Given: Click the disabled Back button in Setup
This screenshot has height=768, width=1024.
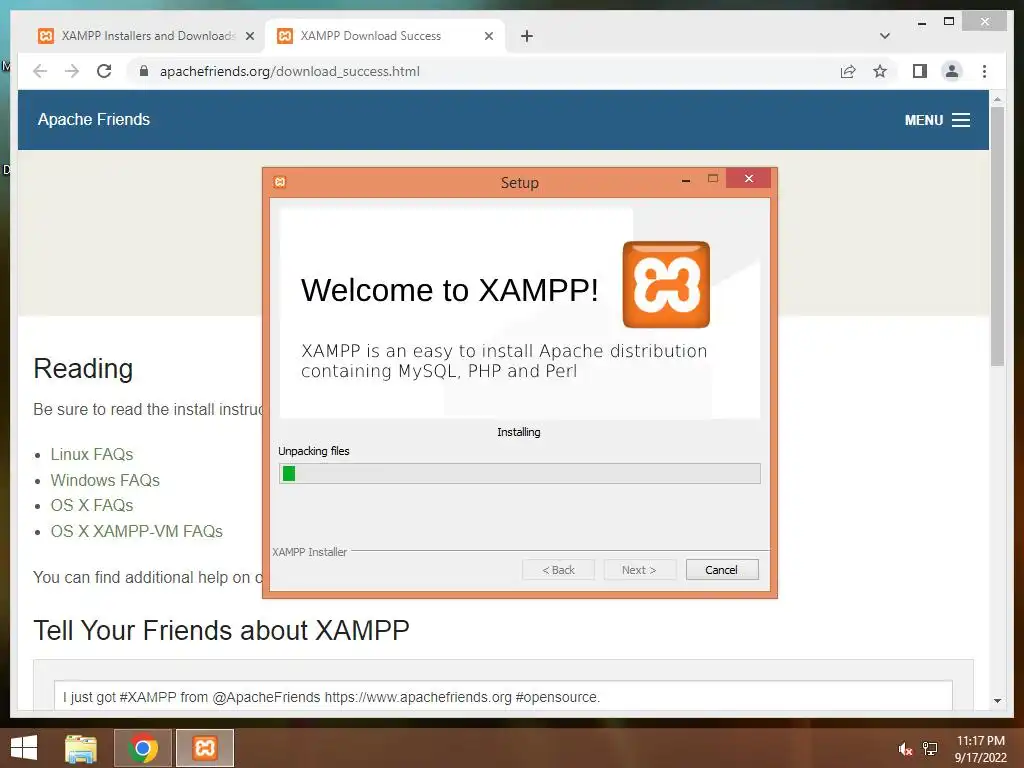Looking at the screenshot, I should pyautogui.click(x=558, y=569).
